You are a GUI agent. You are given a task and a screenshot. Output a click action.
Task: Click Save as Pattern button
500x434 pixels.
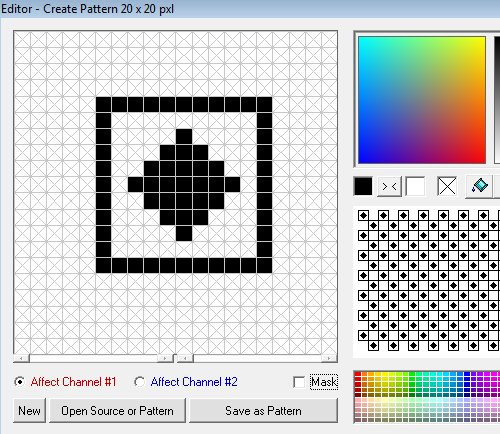pos(263,411)
